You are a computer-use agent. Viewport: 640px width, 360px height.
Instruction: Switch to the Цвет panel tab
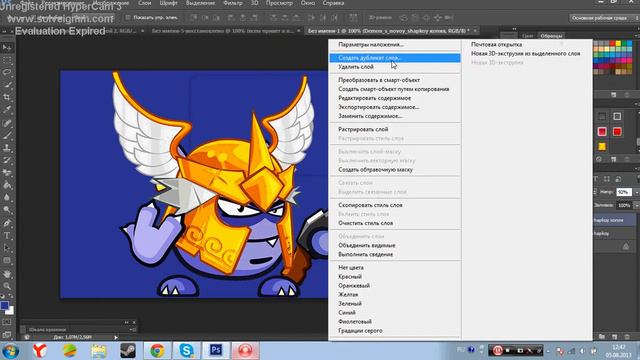coord(527,36)
